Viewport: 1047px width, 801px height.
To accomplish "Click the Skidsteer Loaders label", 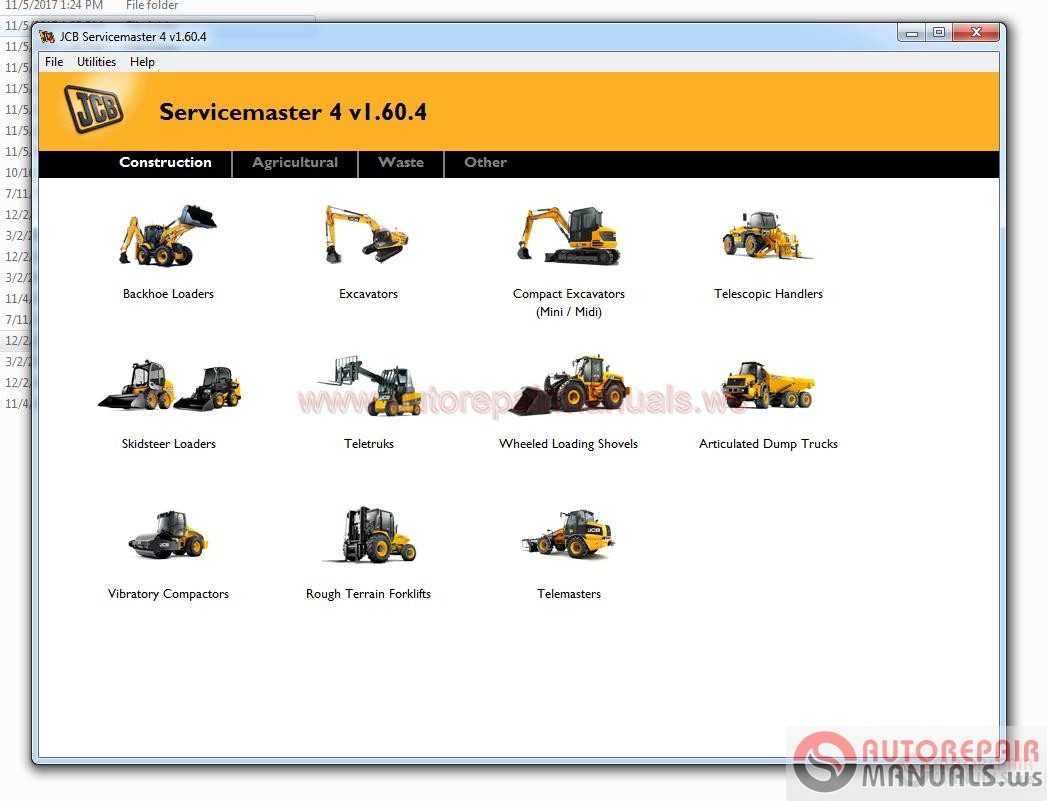I will [x=168, y=444].
